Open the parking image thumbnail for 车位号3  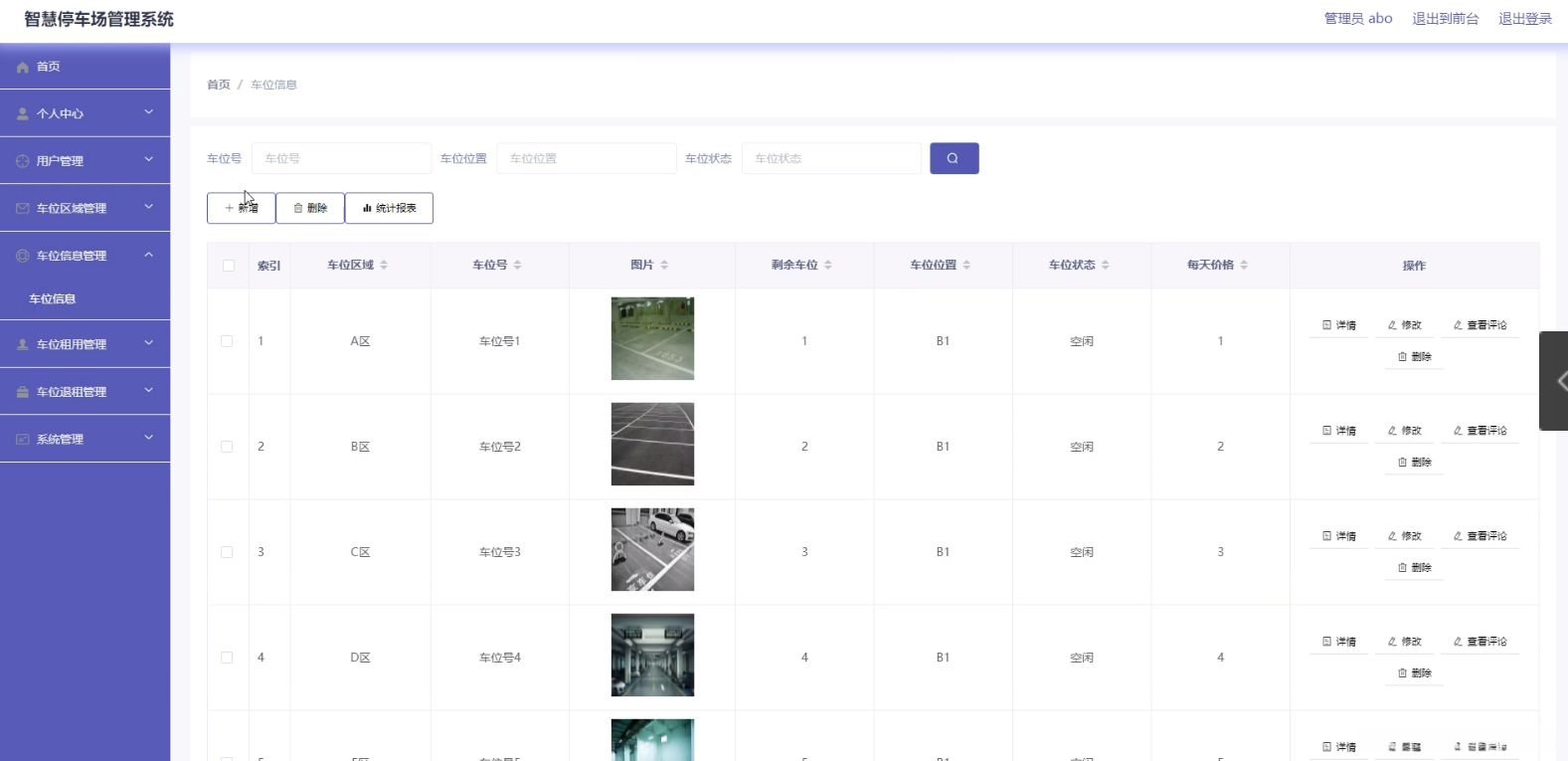point(652,549)
